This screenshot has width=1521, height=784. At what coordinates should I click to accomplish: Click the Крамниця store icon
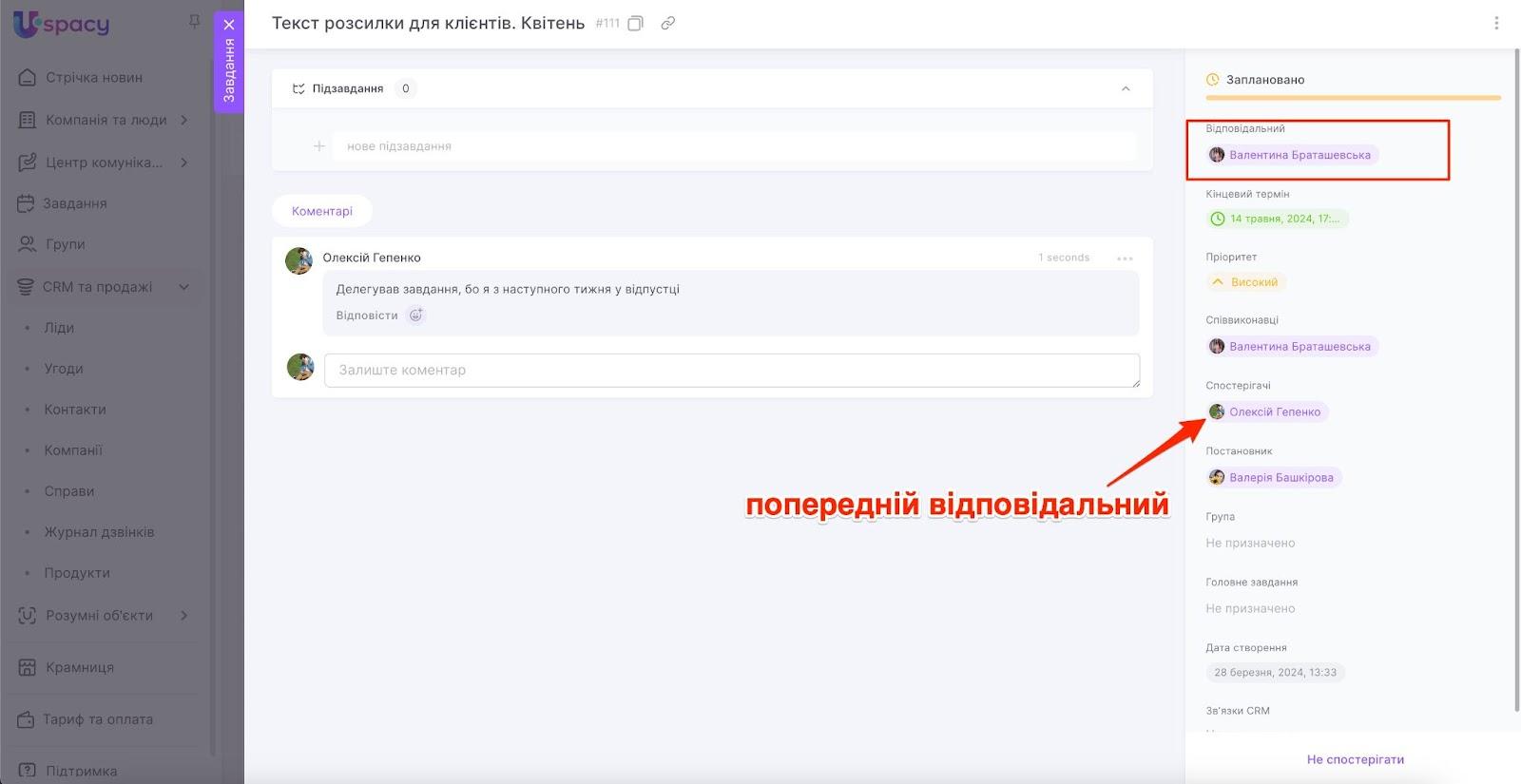click(x=28, y=667)
